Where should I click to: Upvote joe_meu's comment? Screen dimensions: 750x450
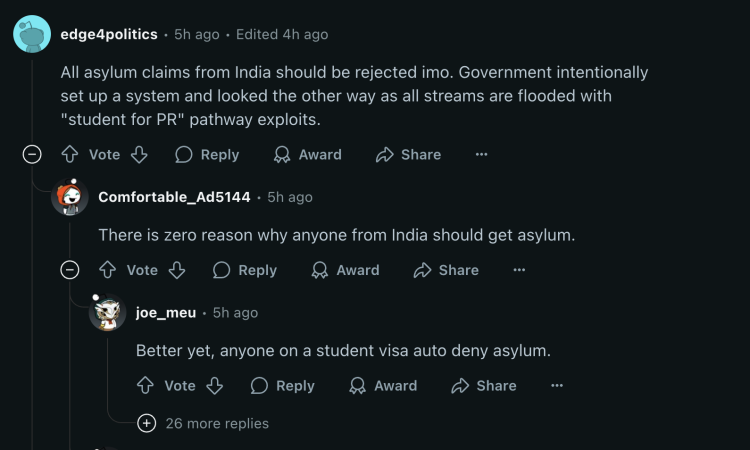145,385
